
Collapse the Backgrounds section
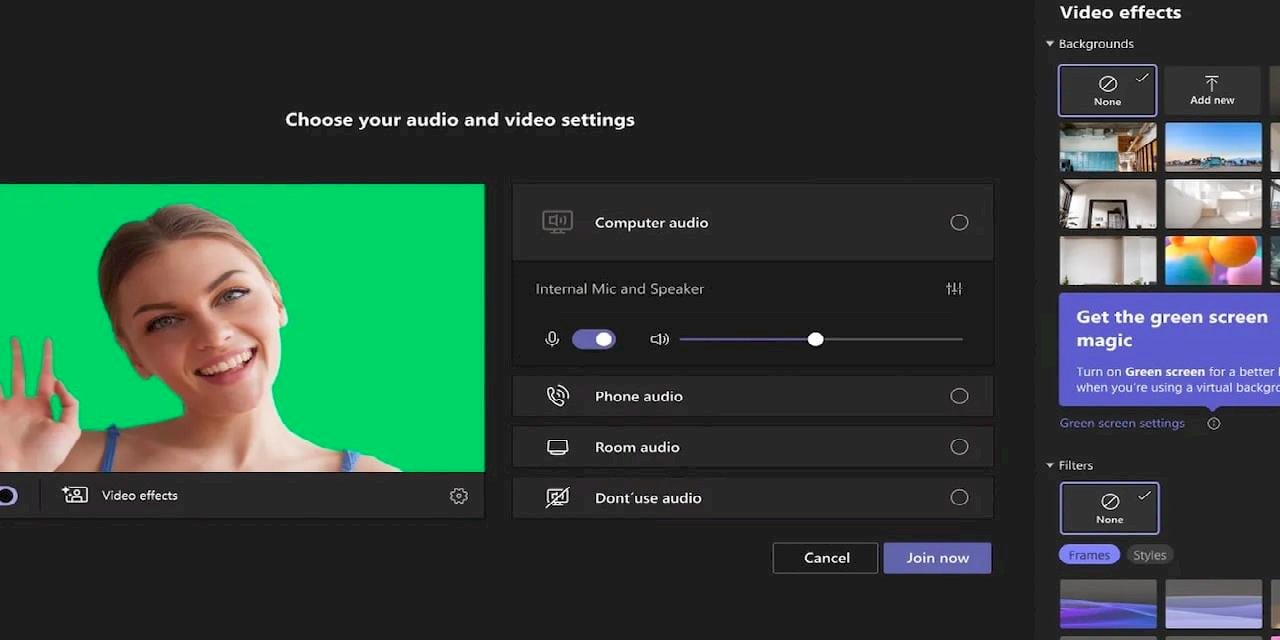pos(1050,44)
